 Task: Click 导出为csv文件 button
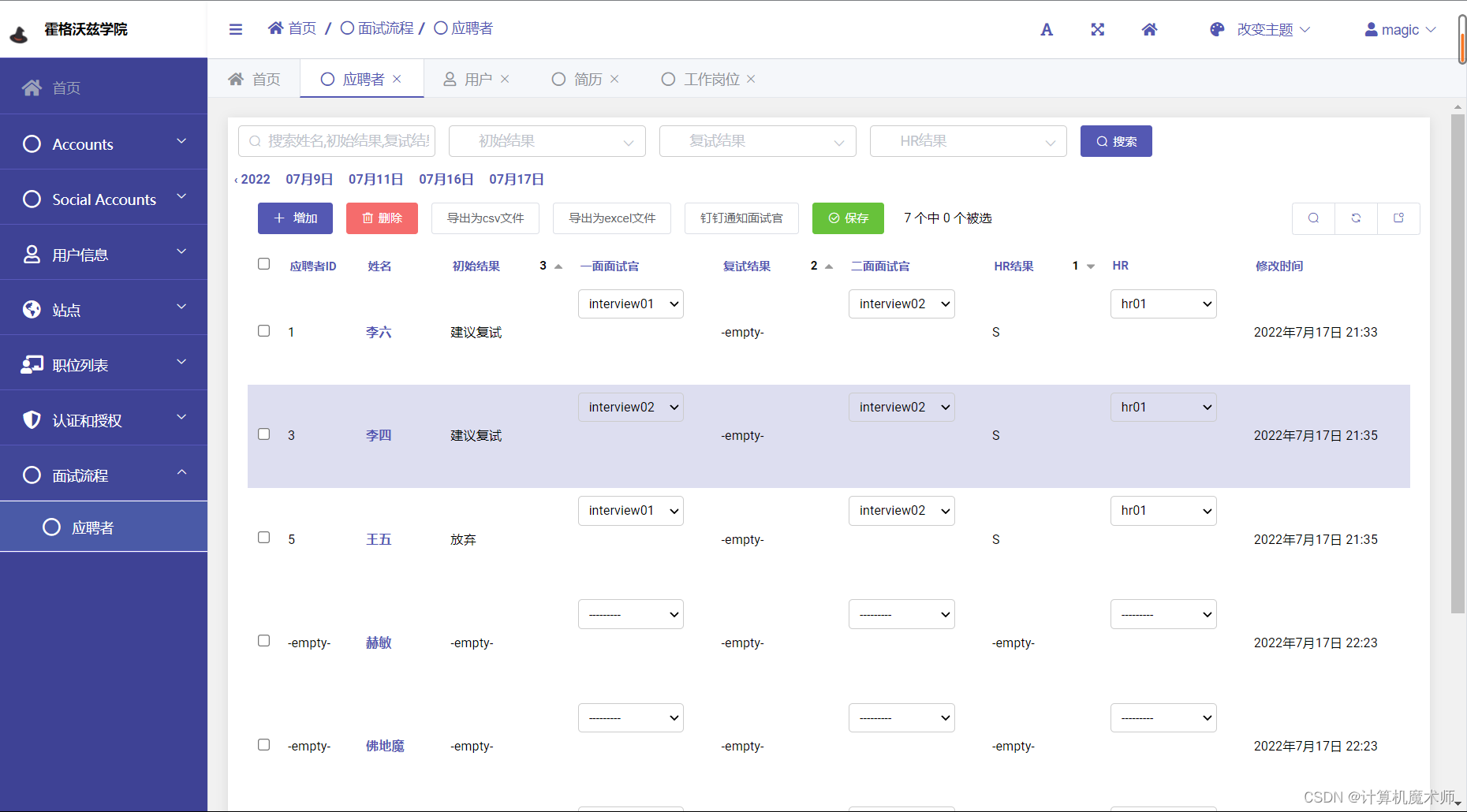[485, 218]
